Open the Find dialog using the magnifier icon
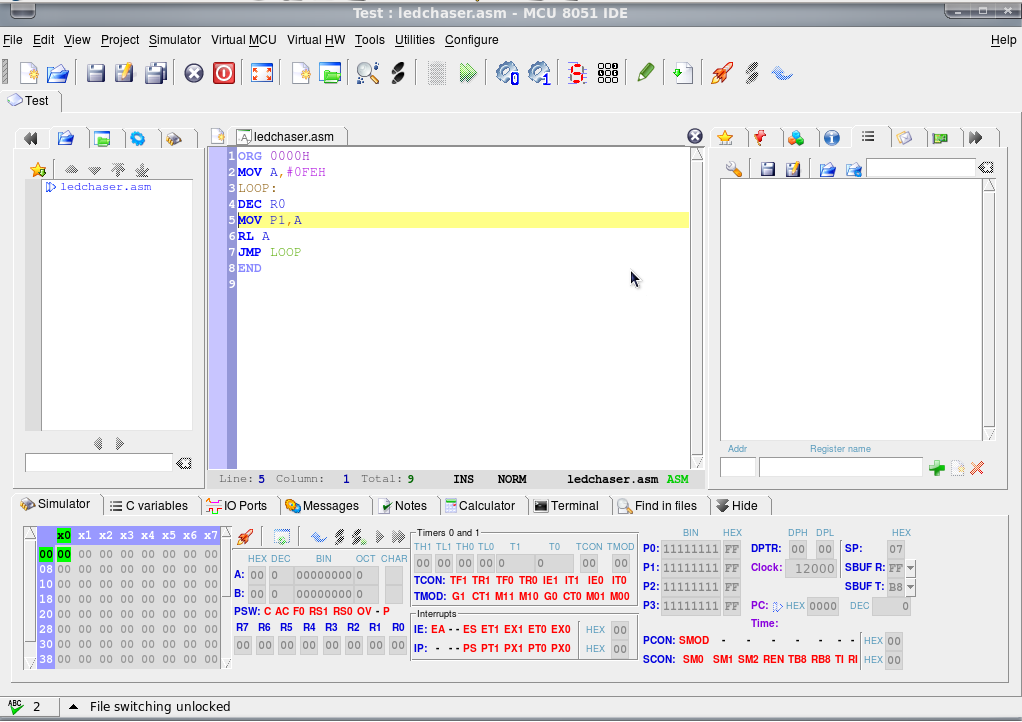Viewport: 1022px width, 722px height. click(x=366, y=72)
